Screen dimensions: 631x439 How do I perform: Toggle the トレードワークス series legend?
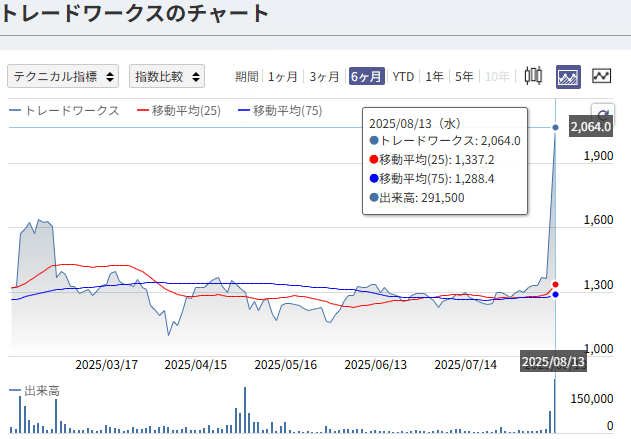tap(64, 111)
